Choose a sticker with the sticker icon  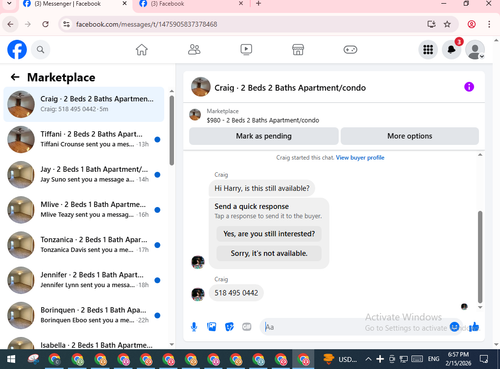point(229,327)
